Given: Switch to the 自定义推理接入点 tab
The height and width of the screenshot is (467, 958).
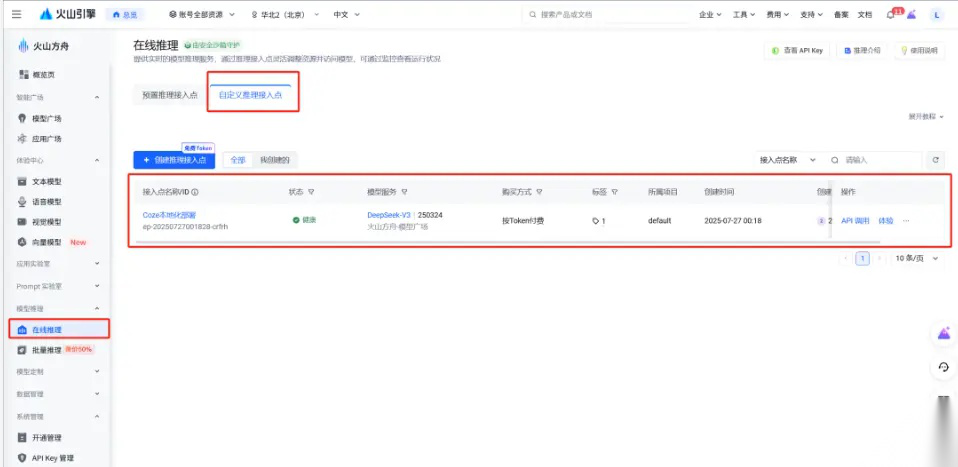Looking at the screenshot, I should 250,95.
